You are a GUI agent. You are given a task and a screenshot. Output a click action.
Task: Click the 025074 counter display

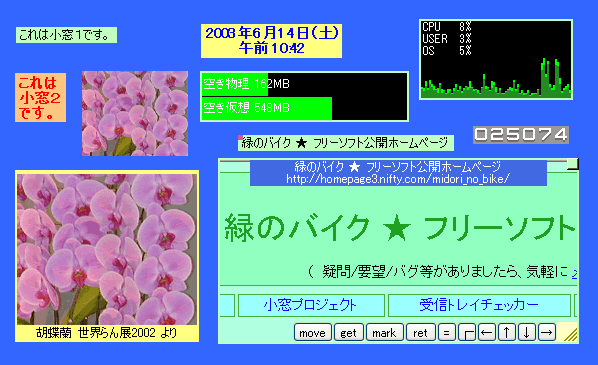(521, 135)
